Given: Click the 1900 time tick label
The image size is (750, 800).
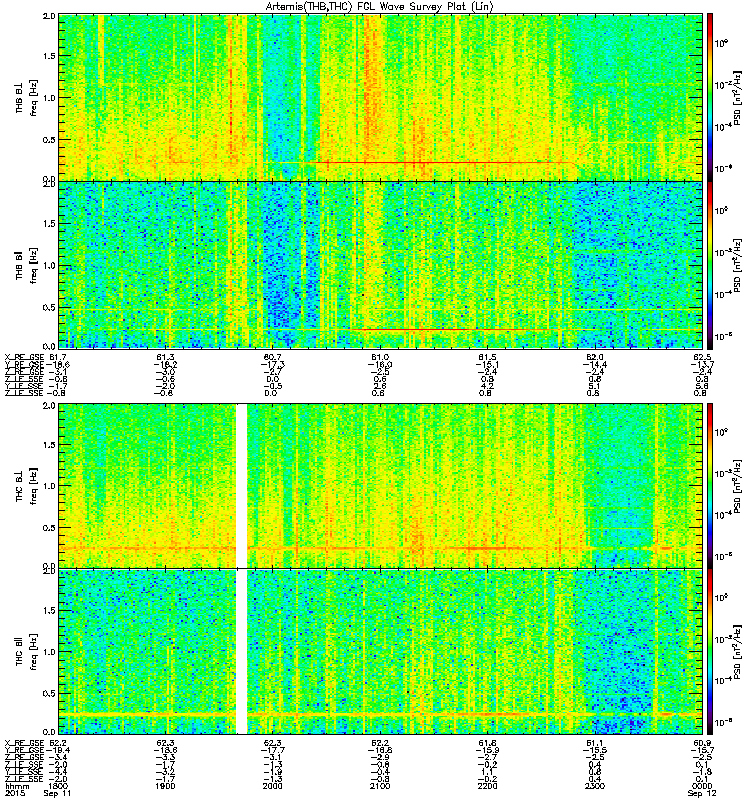Looking at the screenshot, I should click(x=165, y=786).
